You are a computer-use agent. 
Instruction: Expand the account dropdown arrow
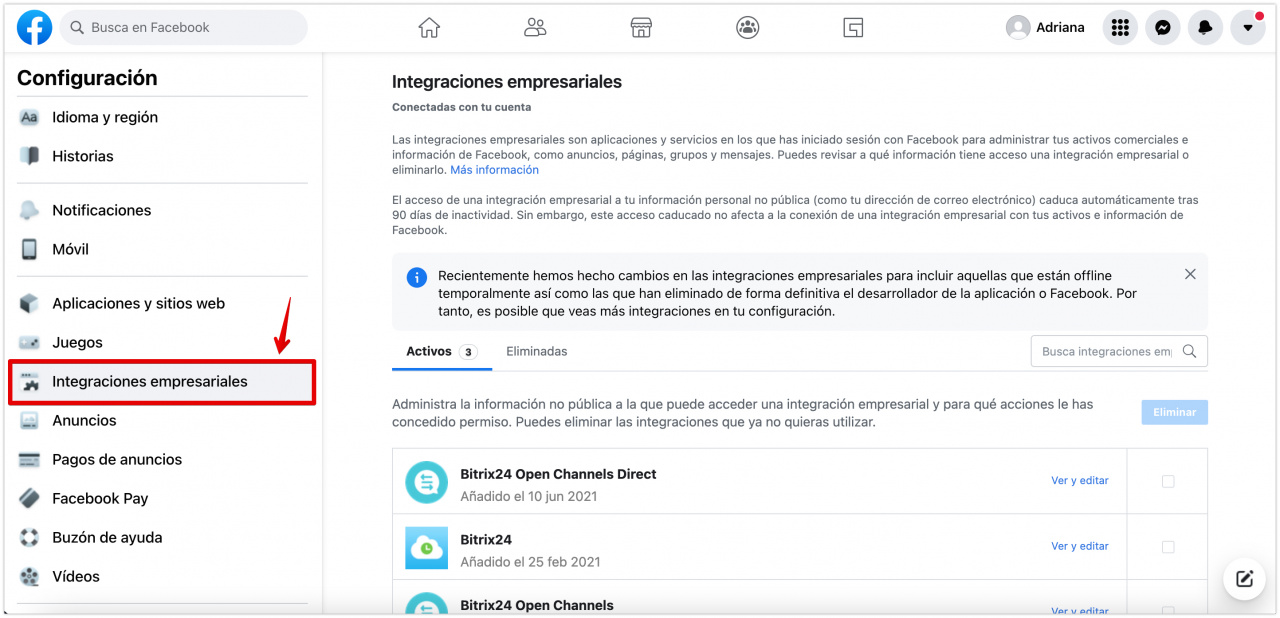point(1248,28)
